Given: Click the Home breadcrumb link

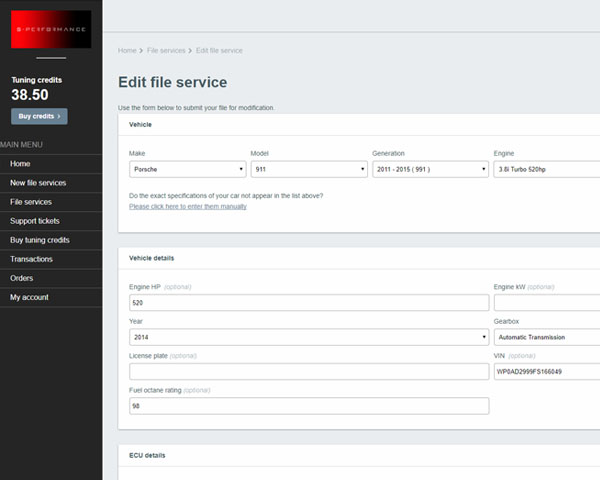Looking at the screenshot, I should [x=126, y=50].
